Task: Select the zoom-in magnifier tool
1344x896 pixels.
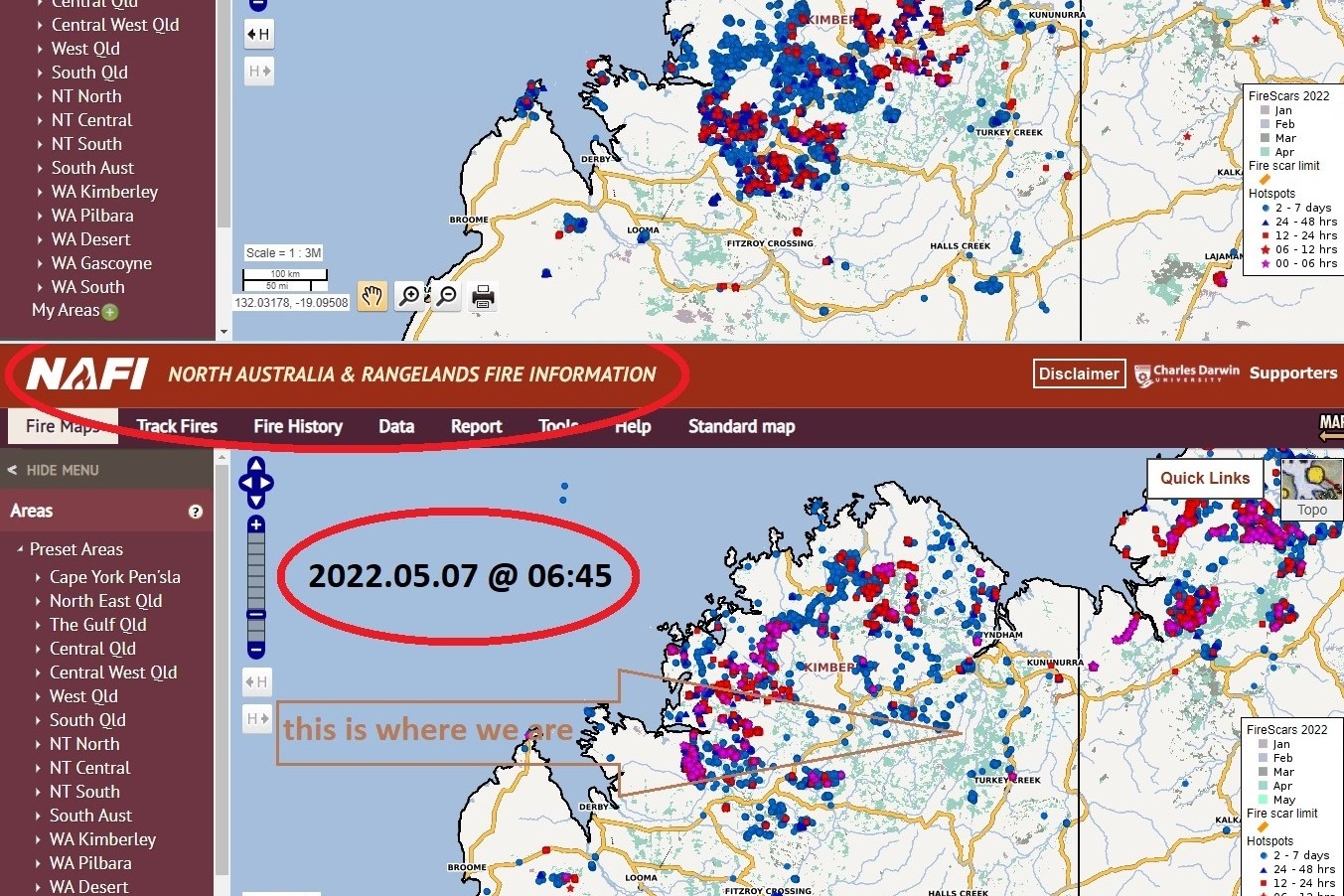Action: point(409,296)
